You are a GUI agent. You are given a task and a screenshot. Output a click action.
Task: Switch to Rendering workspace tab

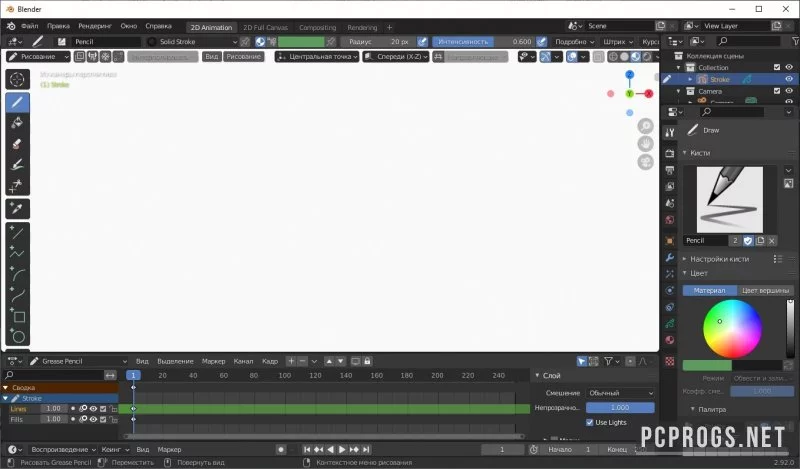[362, 28]
